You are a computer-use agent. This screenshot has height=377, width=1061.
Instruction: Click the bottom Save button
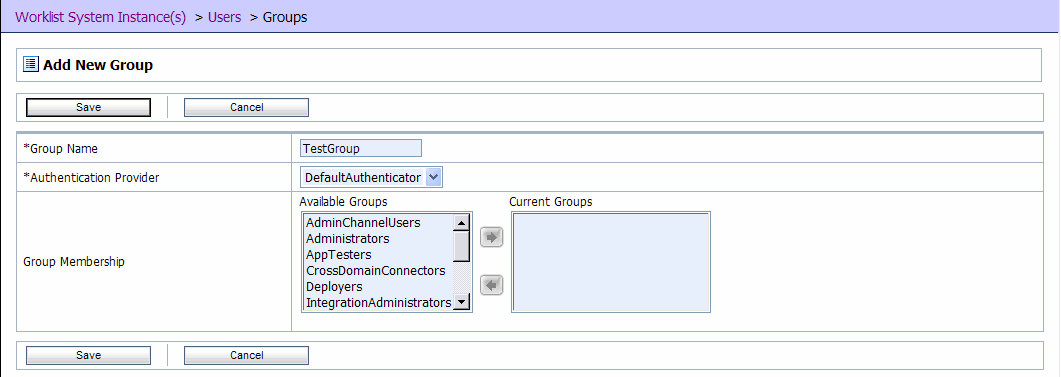pyautogui.click(x=89, y=355)
